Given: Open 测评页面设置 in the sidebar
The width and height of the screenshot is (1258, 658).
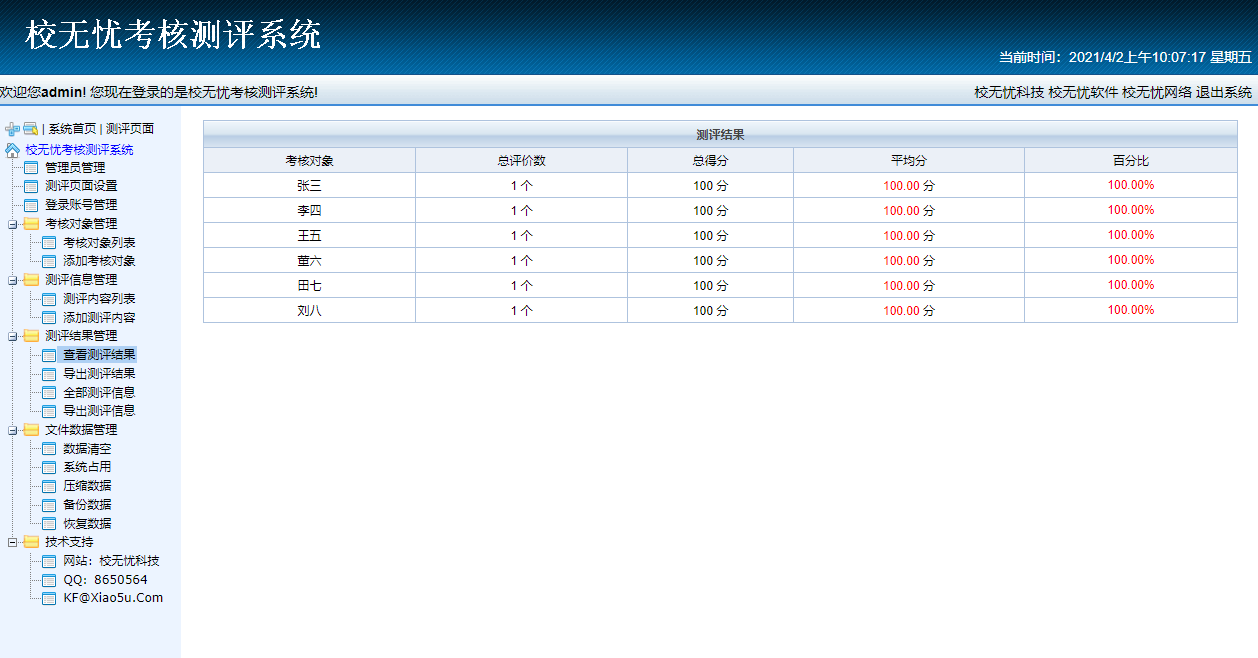Looking at the screenshot, I should click(81, 186).
